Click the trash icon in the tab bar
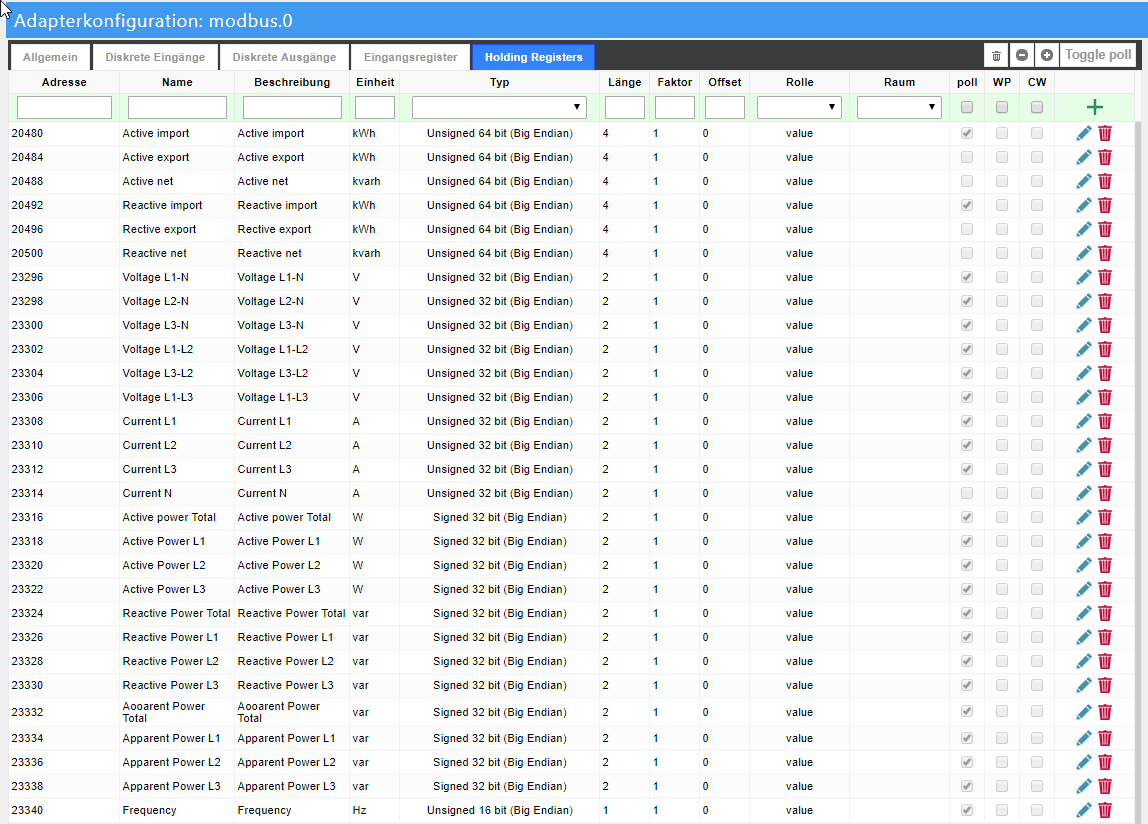This screenshot has height=824, width=1148. coord(996,55)
